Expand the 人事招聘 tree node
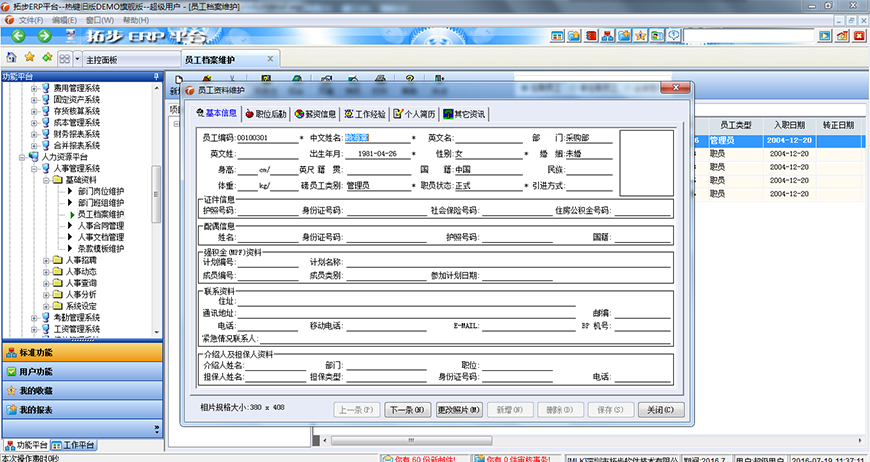 46,260
